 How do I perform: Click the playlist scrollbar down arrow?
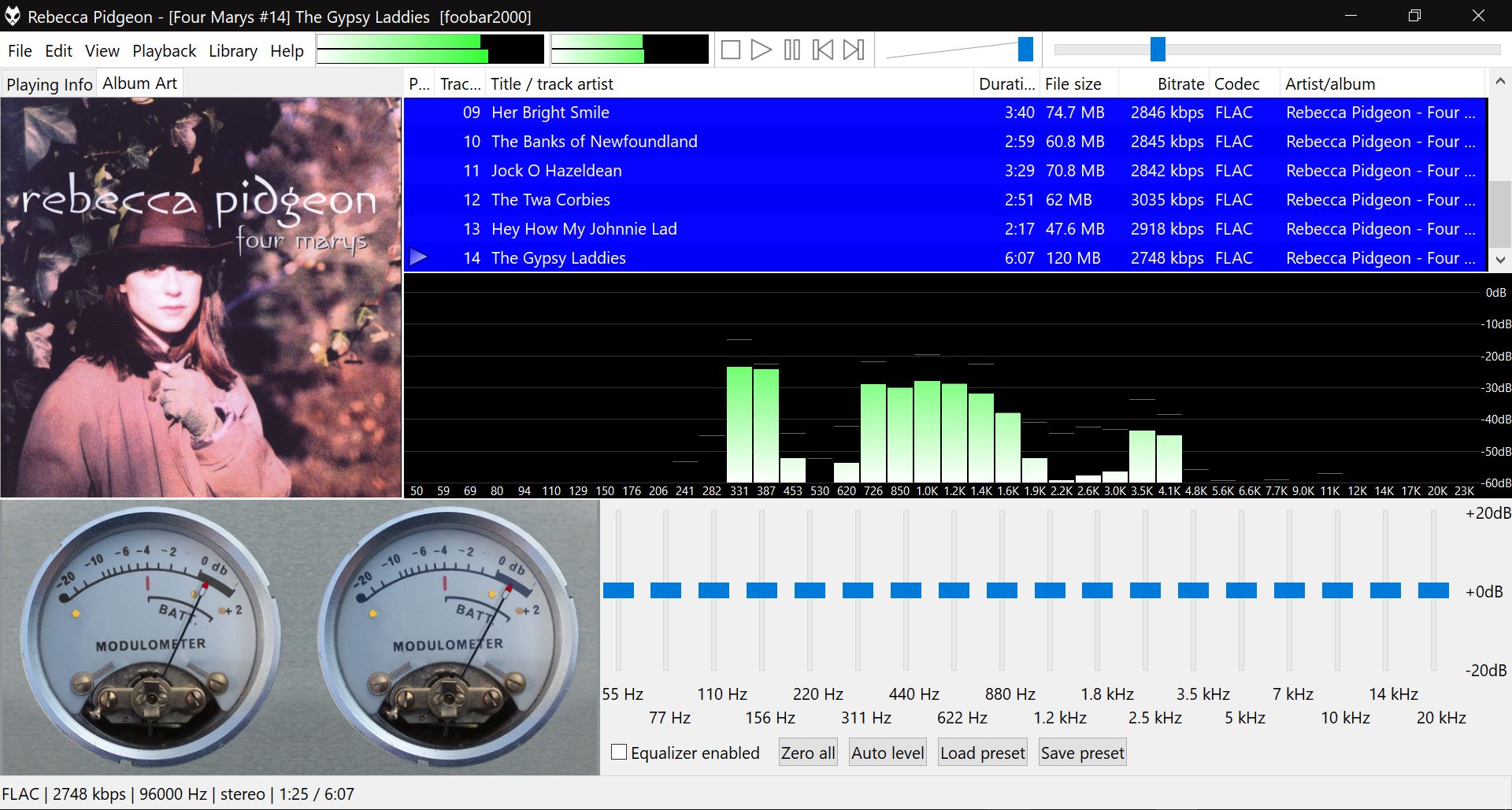click(x=1499, y=259)
